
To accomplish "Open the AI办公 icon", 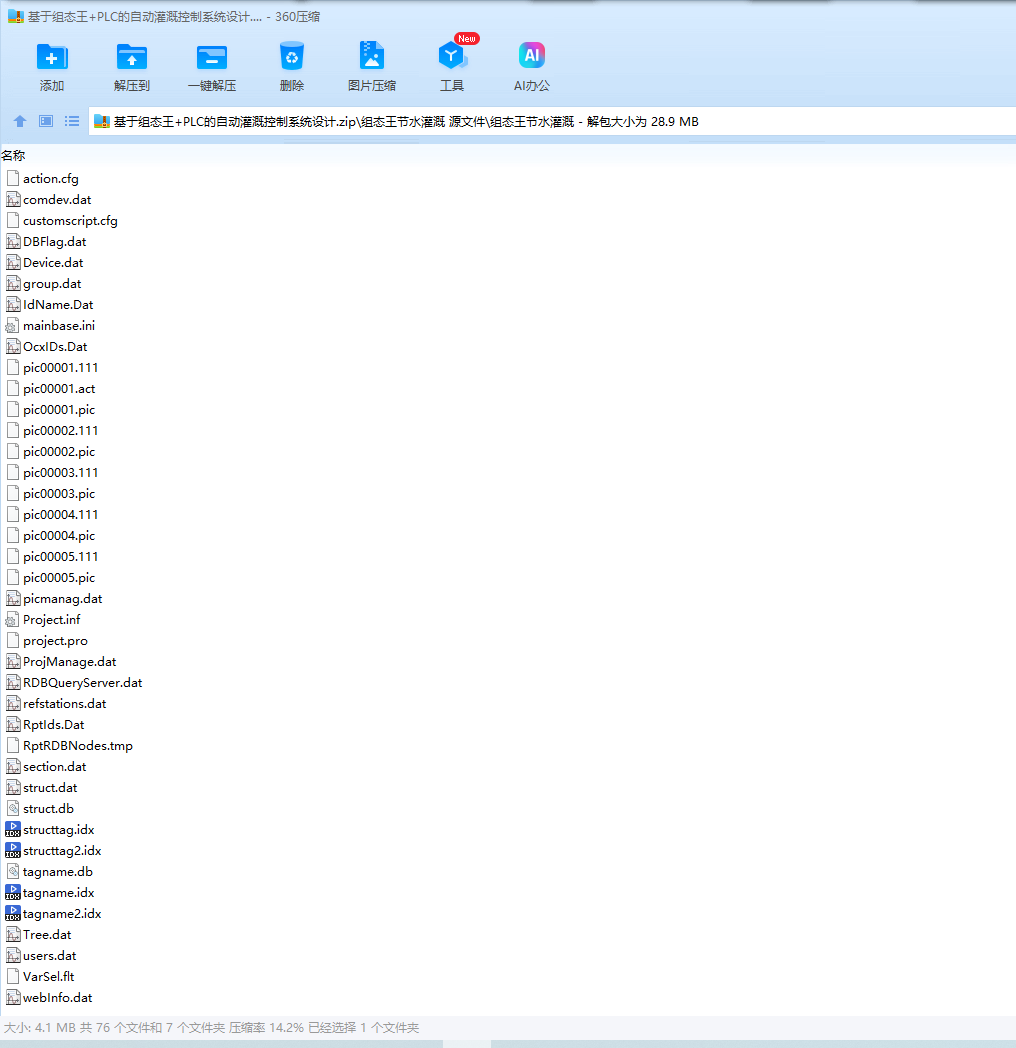I will 532,55.
